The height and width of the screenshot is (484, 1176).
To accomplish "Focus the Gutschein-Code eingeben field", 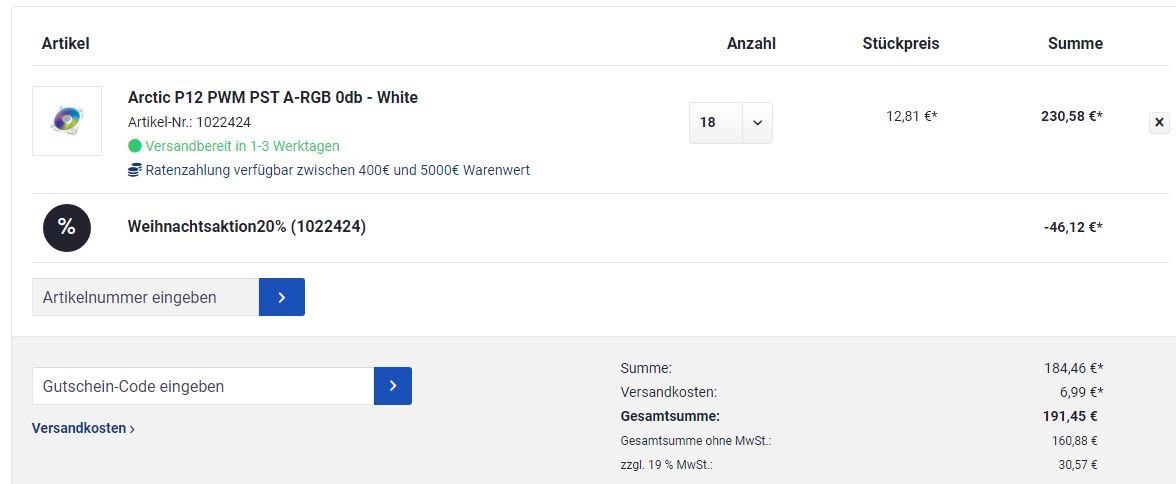I will (203, 386).
